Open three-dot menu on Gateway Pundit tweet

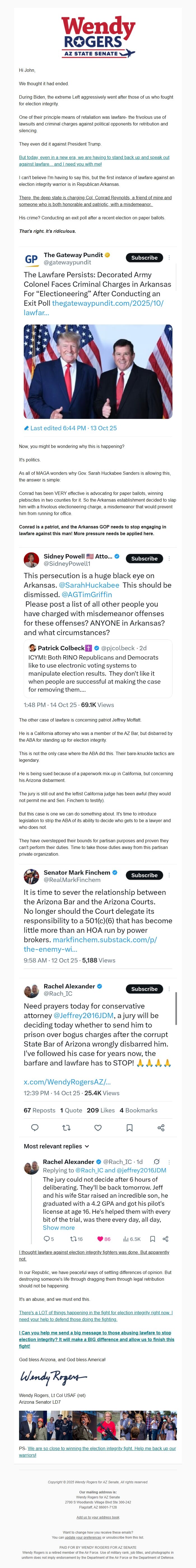tap(170, 257)
